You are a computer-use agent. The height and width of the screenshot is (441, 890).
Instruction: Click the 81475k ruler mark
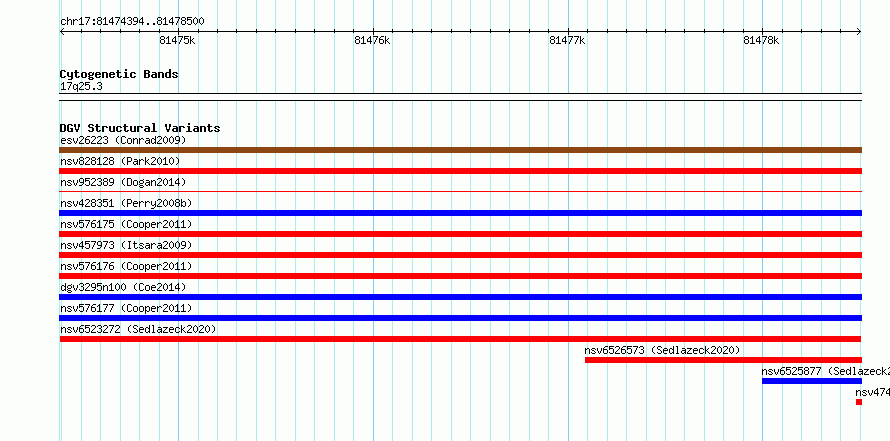pos(178,40)
